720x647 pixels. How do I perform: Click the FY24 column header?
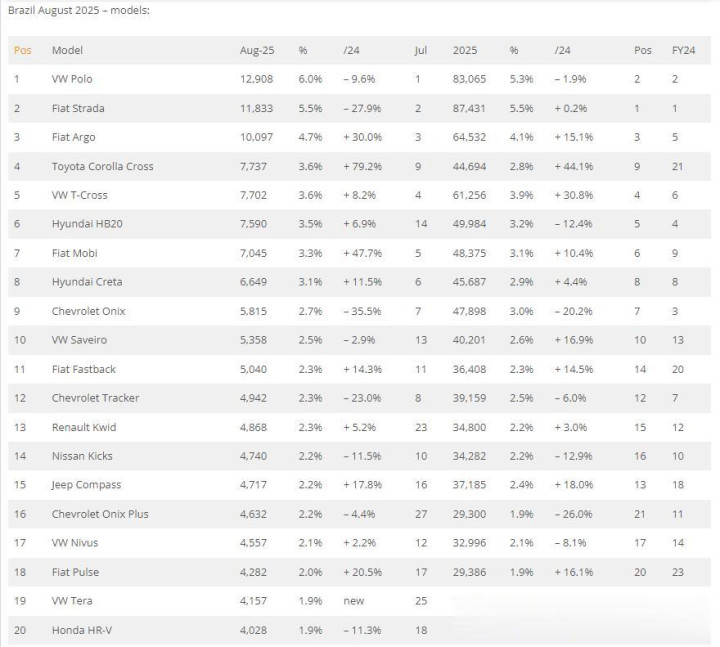(x=683, y=50)
